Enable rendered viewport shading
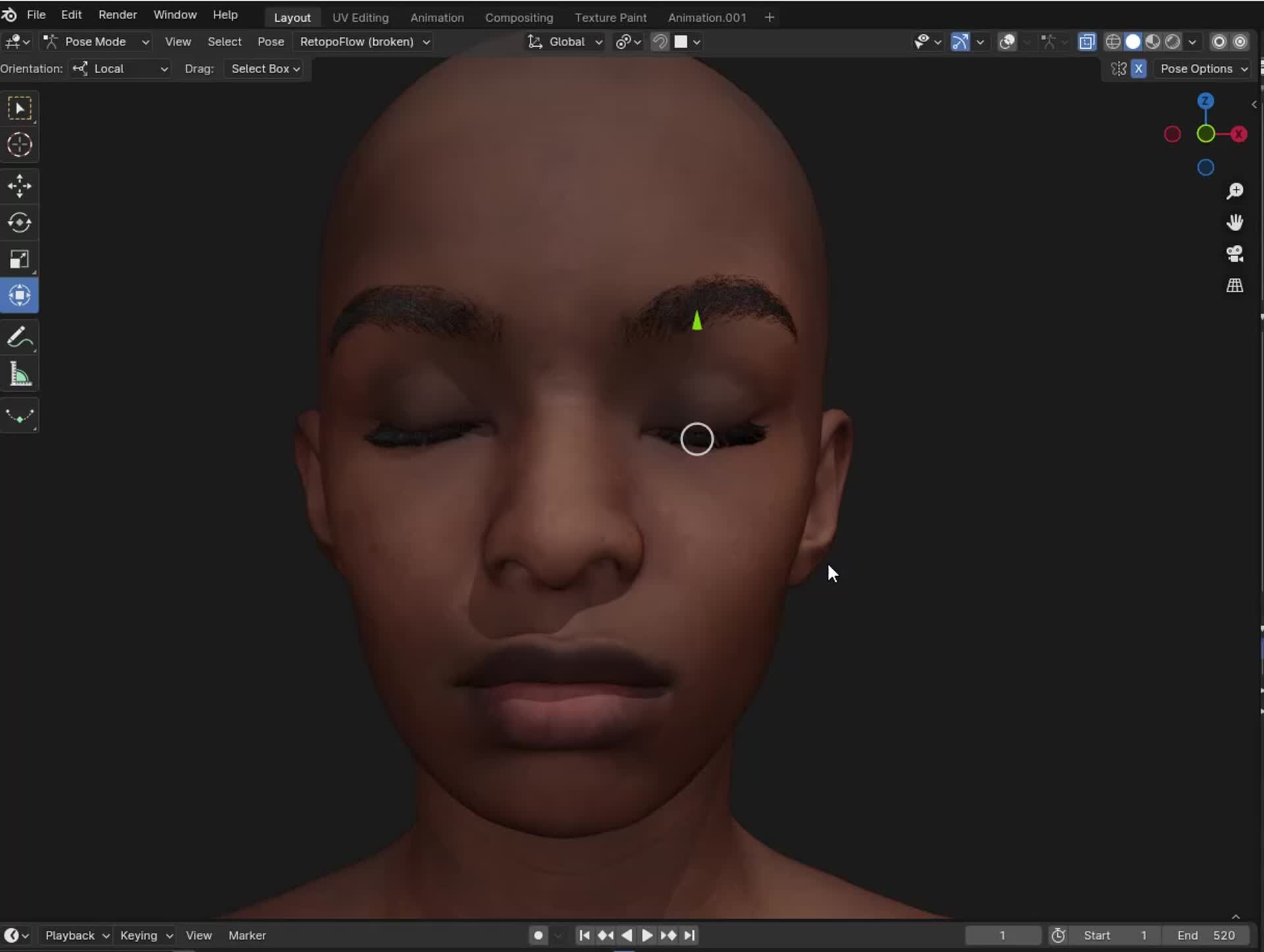1264x952 pixels. [1174, 41]
